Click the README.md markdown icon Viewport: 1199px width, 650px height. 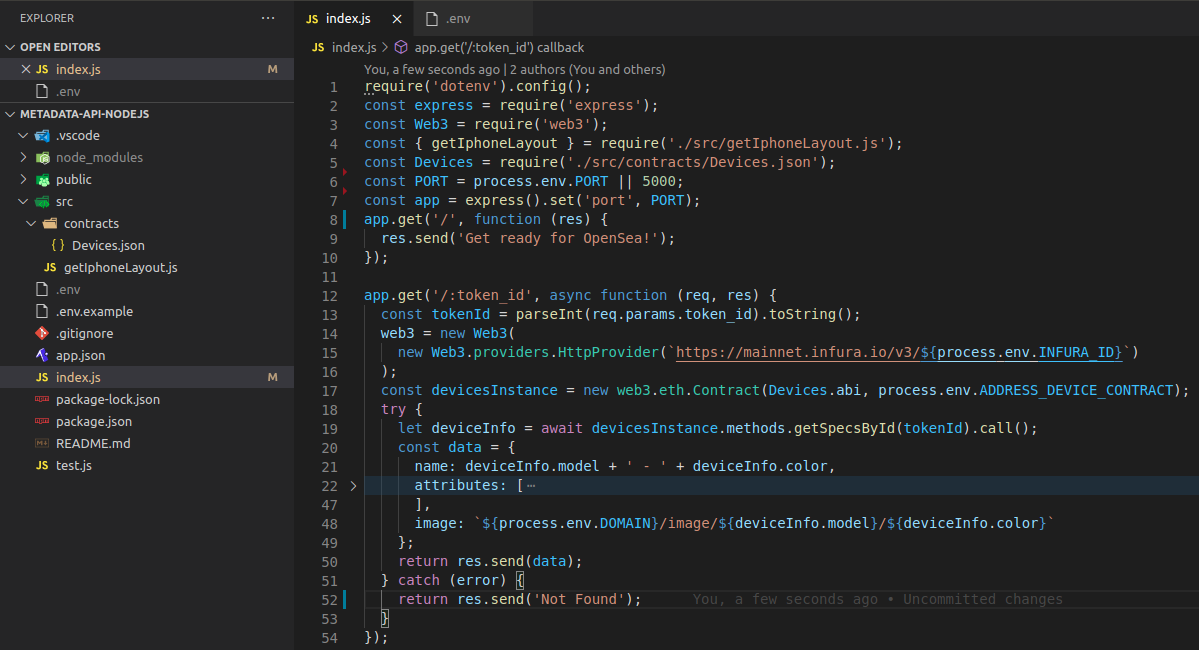click(42, 444)
